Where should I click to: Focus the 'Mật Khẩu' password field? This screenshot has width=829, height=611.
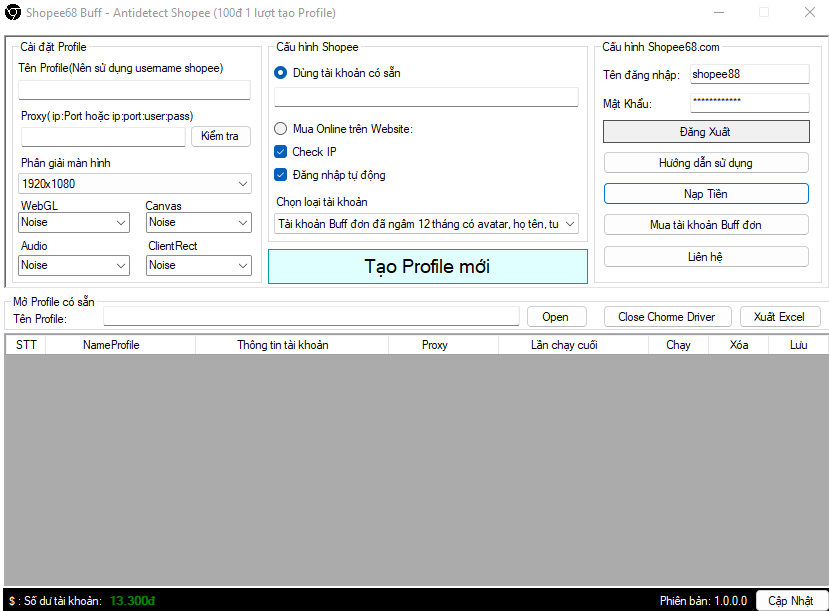click(750, 103)
